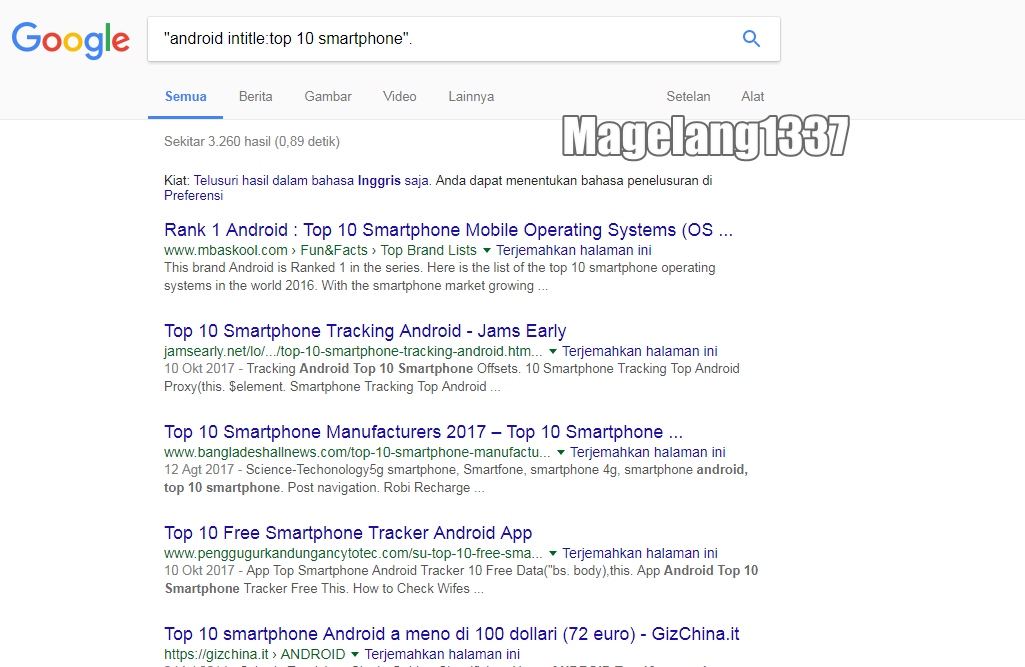Click 'Top Brand Lists' breadcrumb text
The image size is (1025, 667).
tap(428, 250)
